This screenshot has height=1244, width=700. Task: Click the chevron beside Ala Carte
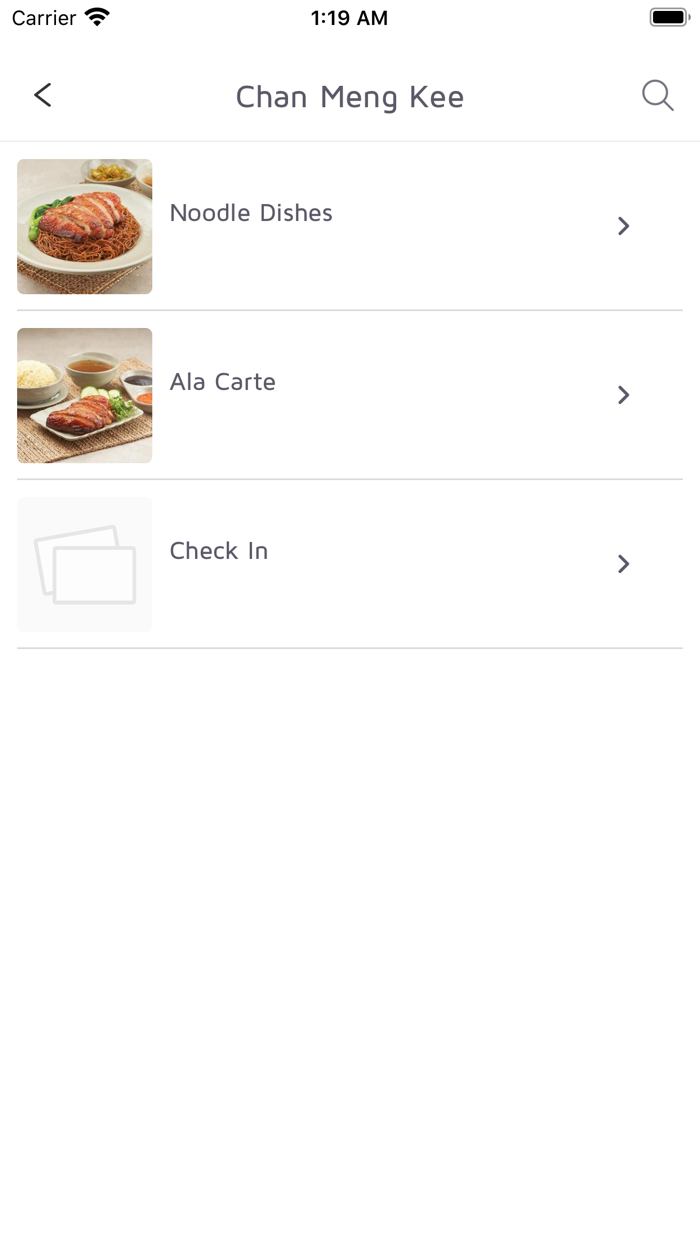(x=623, y=395)
